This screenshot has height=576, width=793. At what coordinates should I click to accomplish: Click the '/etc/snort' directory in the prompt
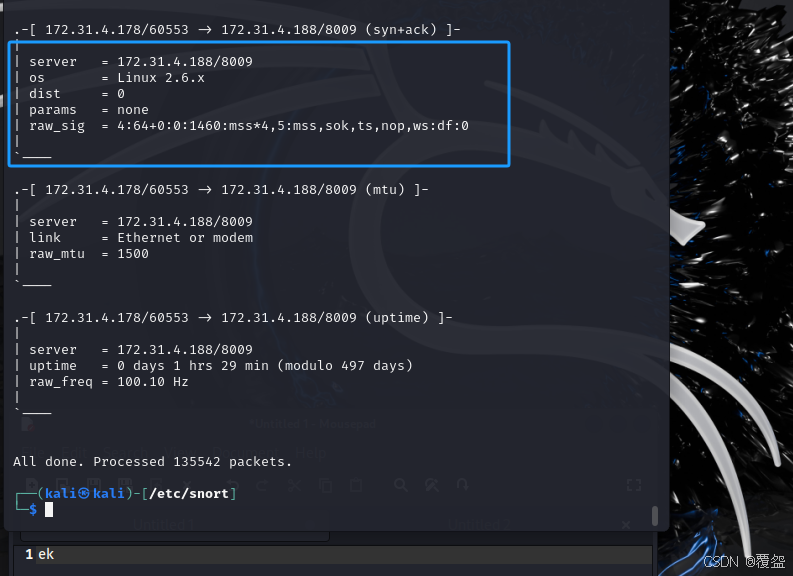pyautogui.click(x=189, y=494)
